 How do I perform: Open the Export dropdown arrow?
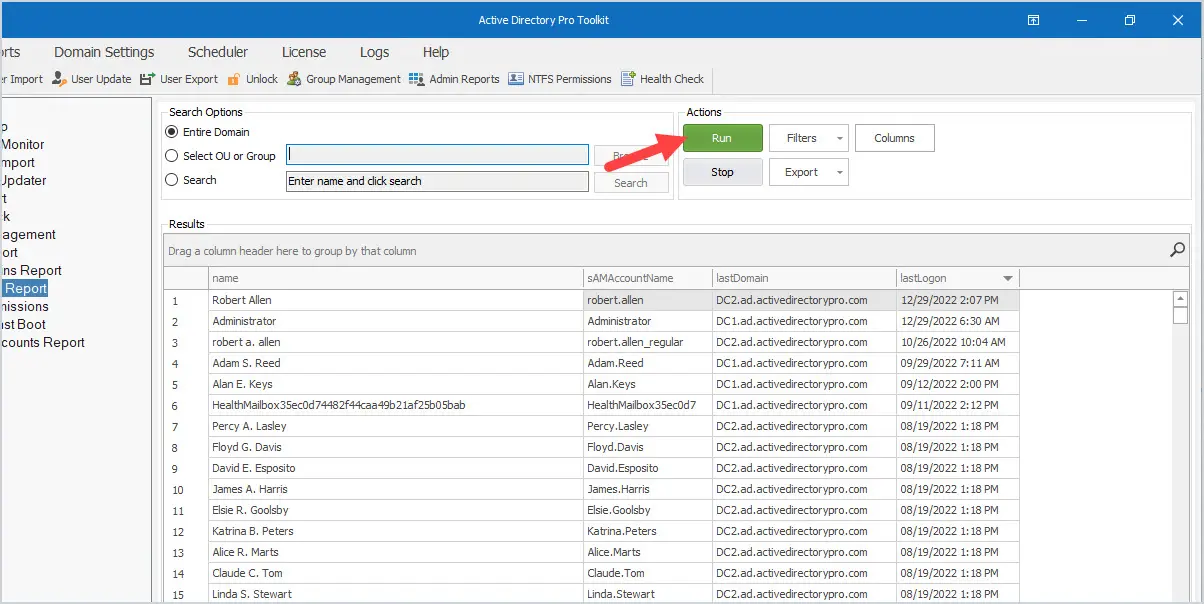pyautogui.click(x=839, y=172)
